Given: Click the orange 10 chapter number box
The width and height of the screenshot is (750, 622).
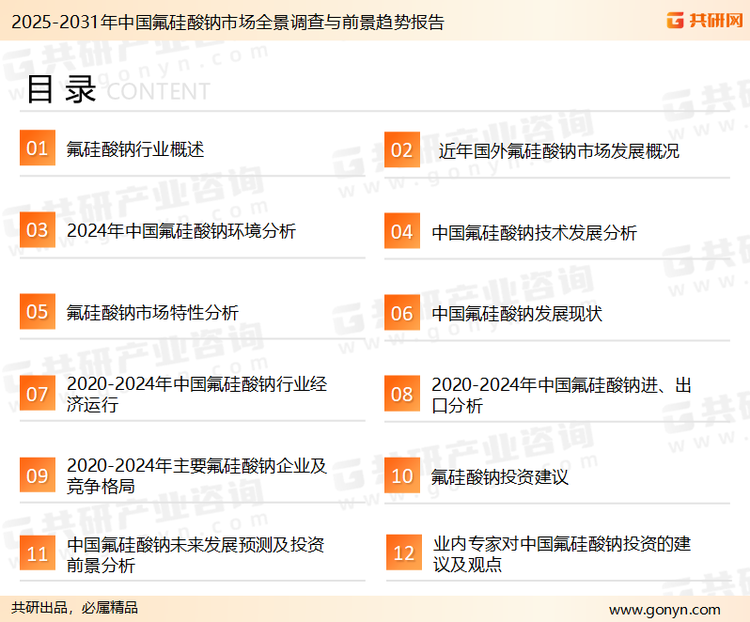Looking at the screenshot, I should pyautogui.click(x=402, y=476).
